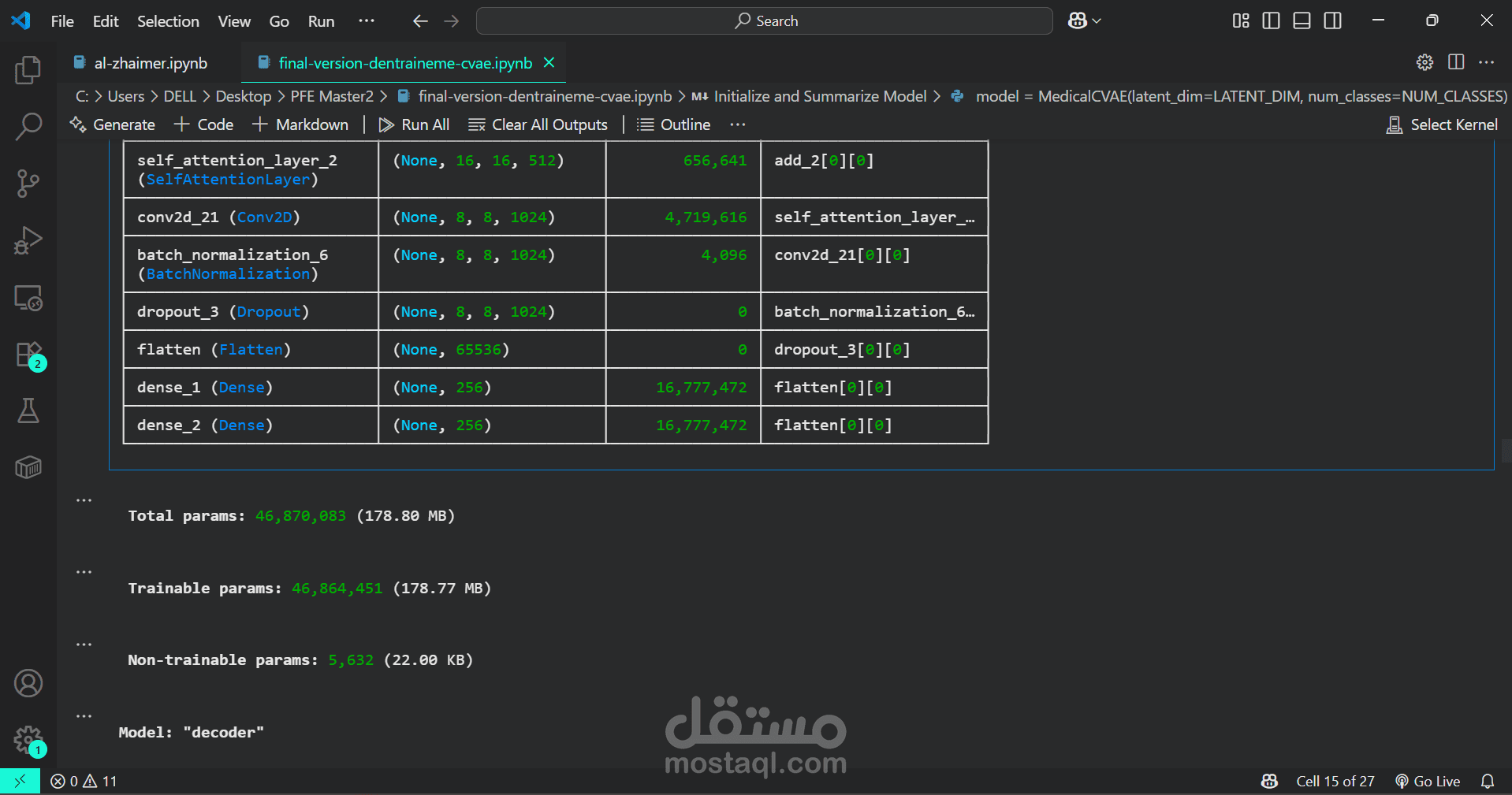Expand output actions for Non-trainable params
Image resolution: width=1512 pixels, height=795 pixels.
pos(84,645)
